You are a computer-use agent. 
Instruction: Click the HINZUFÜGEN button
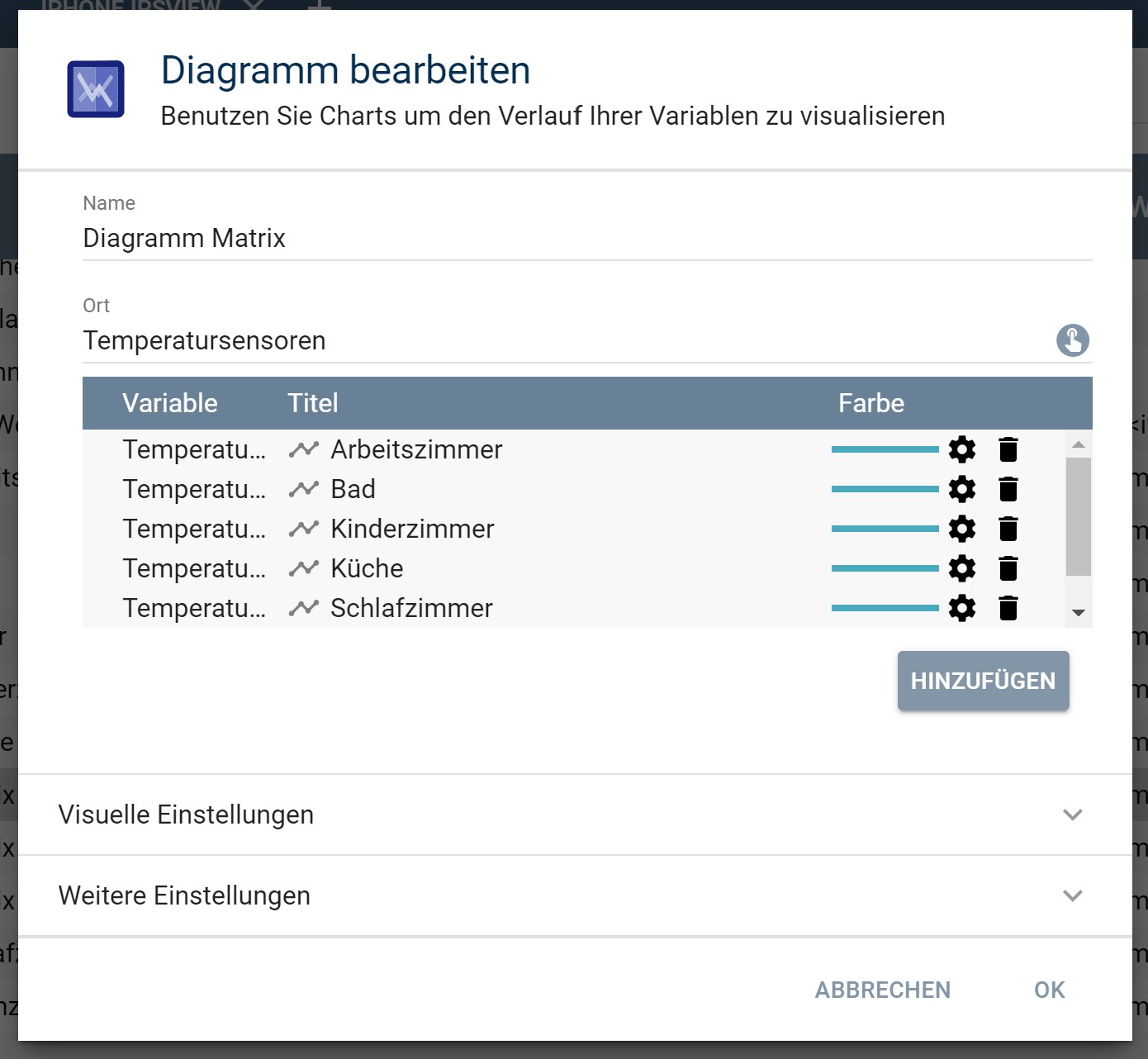tap(984, 681)
